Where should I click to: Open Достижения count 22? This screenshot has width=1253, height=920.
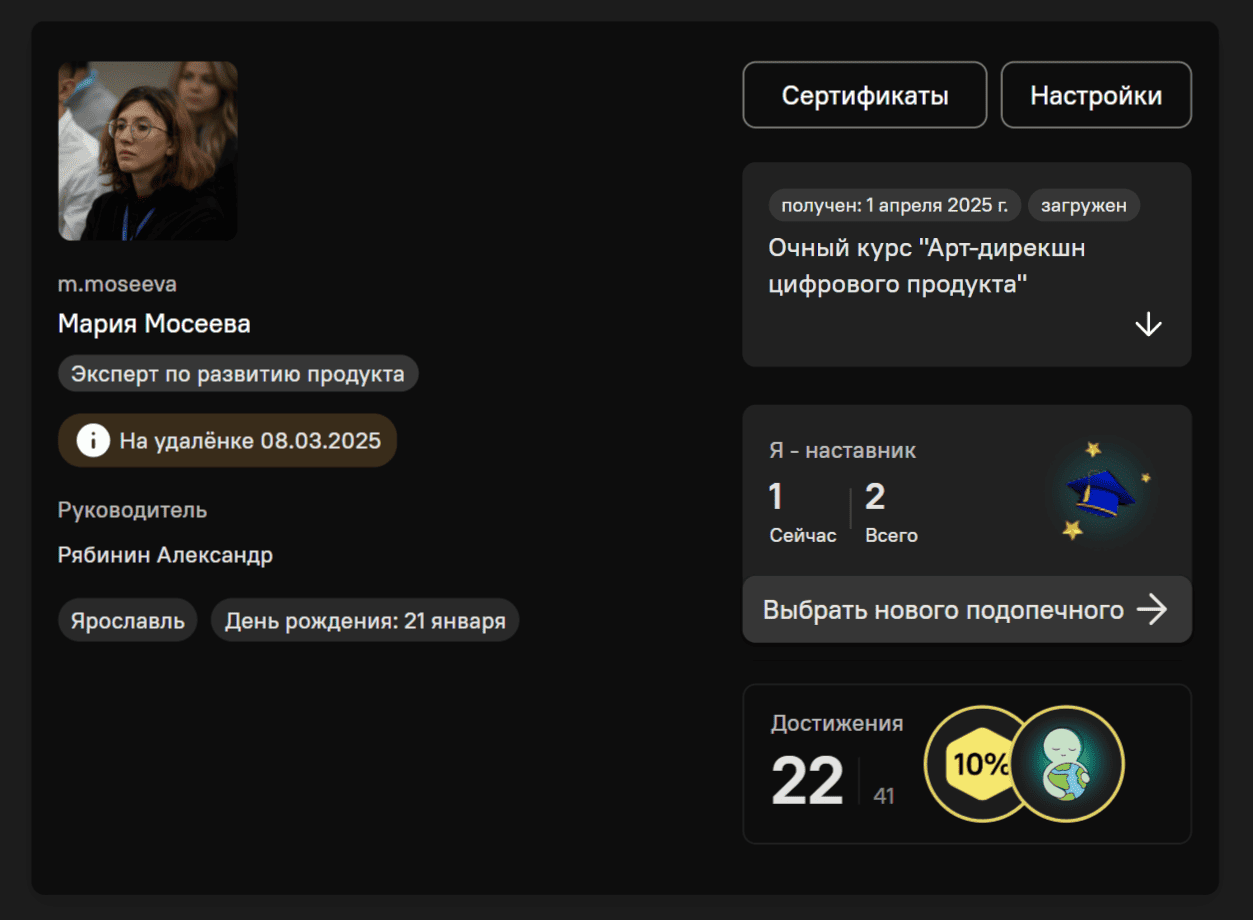tap(807, 782)
